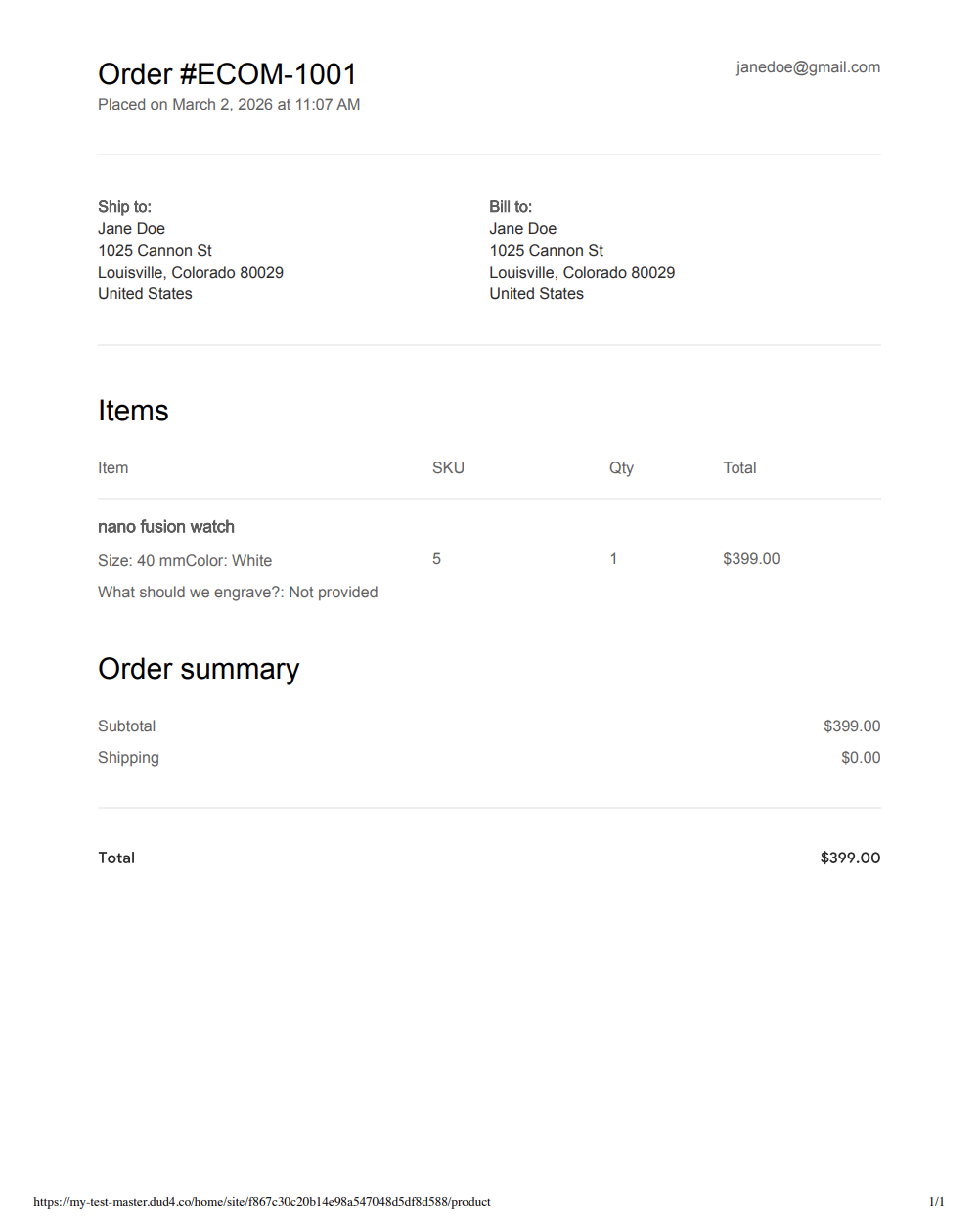Click the Qty column header
980x1232 pixels.
coord(621,468)
